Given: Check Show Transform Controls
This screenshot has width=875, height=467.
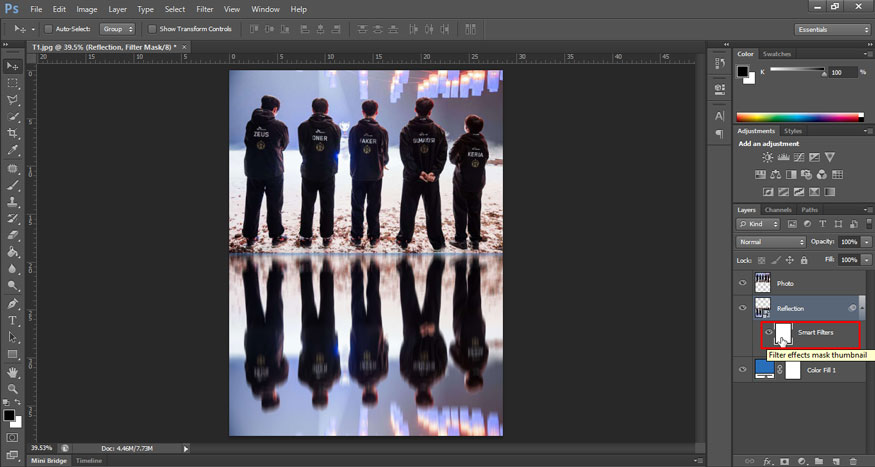Looking at the screenshot, I should (152, 29).
